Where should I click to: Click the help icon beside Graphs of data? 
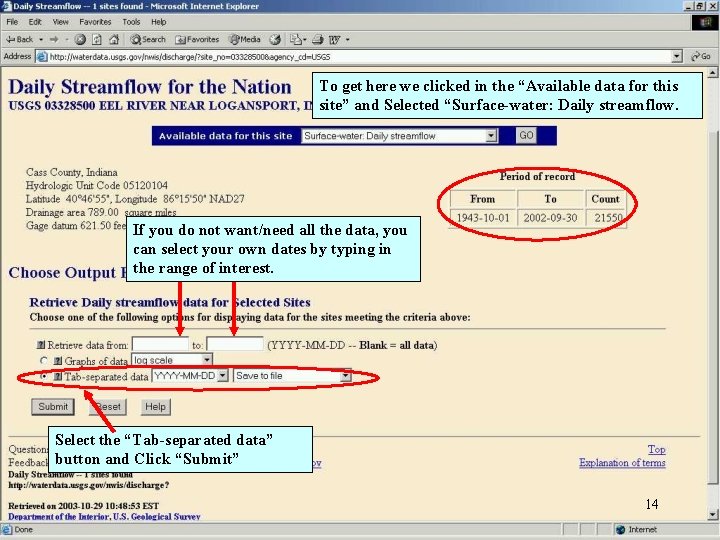[58, 361]
